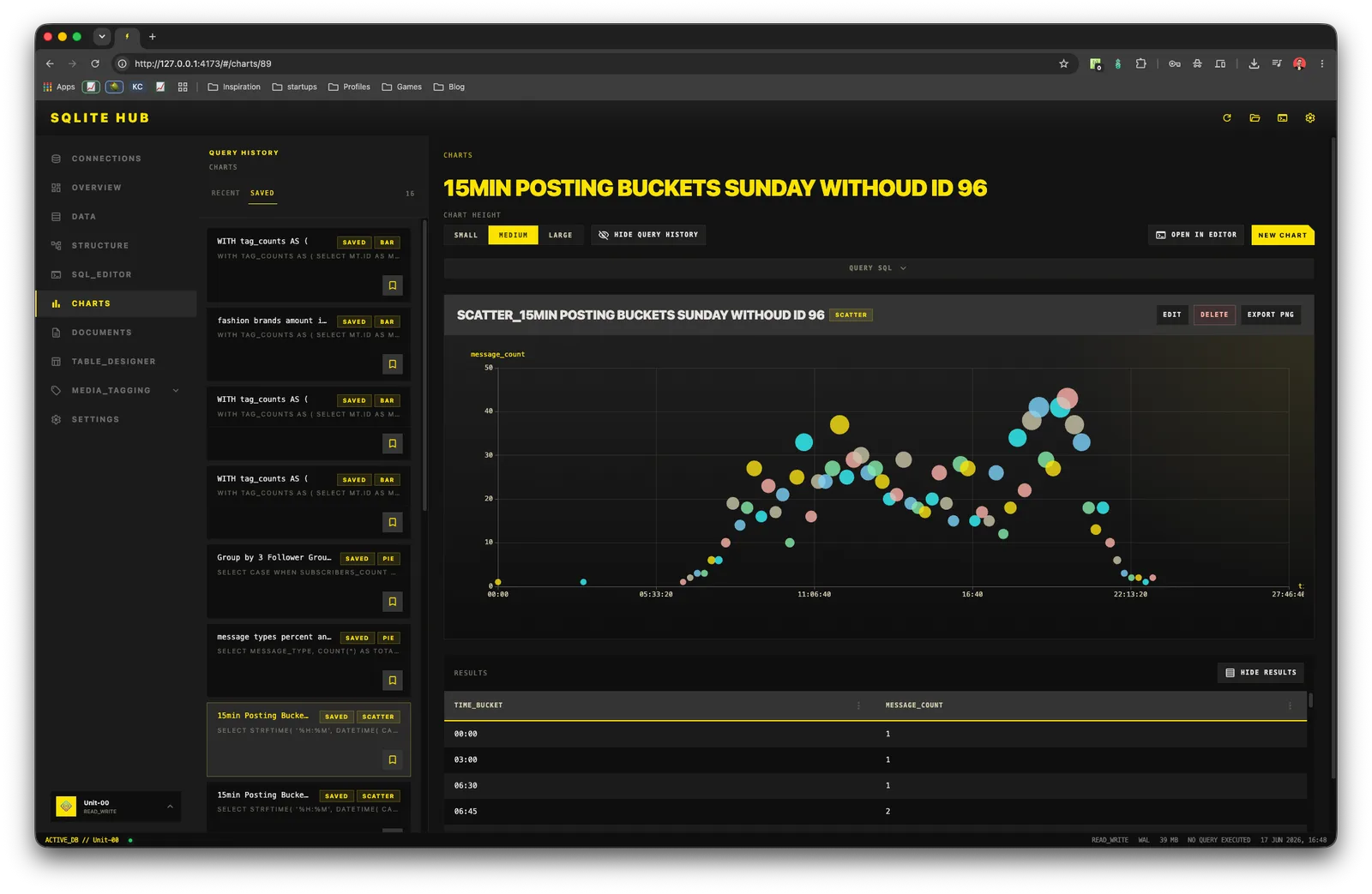Open the folder icon in app header
Screen dimensions: 1372x894
pyautogui.click(x=1255, y=118)
